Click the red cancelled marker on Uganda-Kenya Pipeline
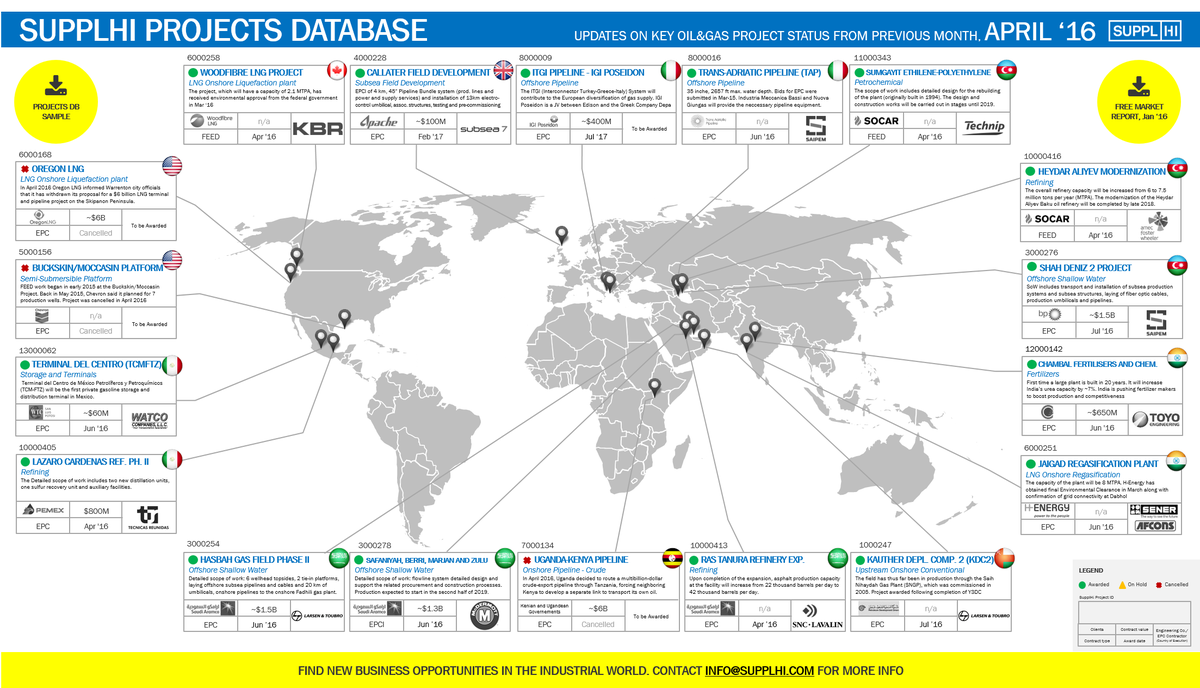 click(x=526, y=559)
